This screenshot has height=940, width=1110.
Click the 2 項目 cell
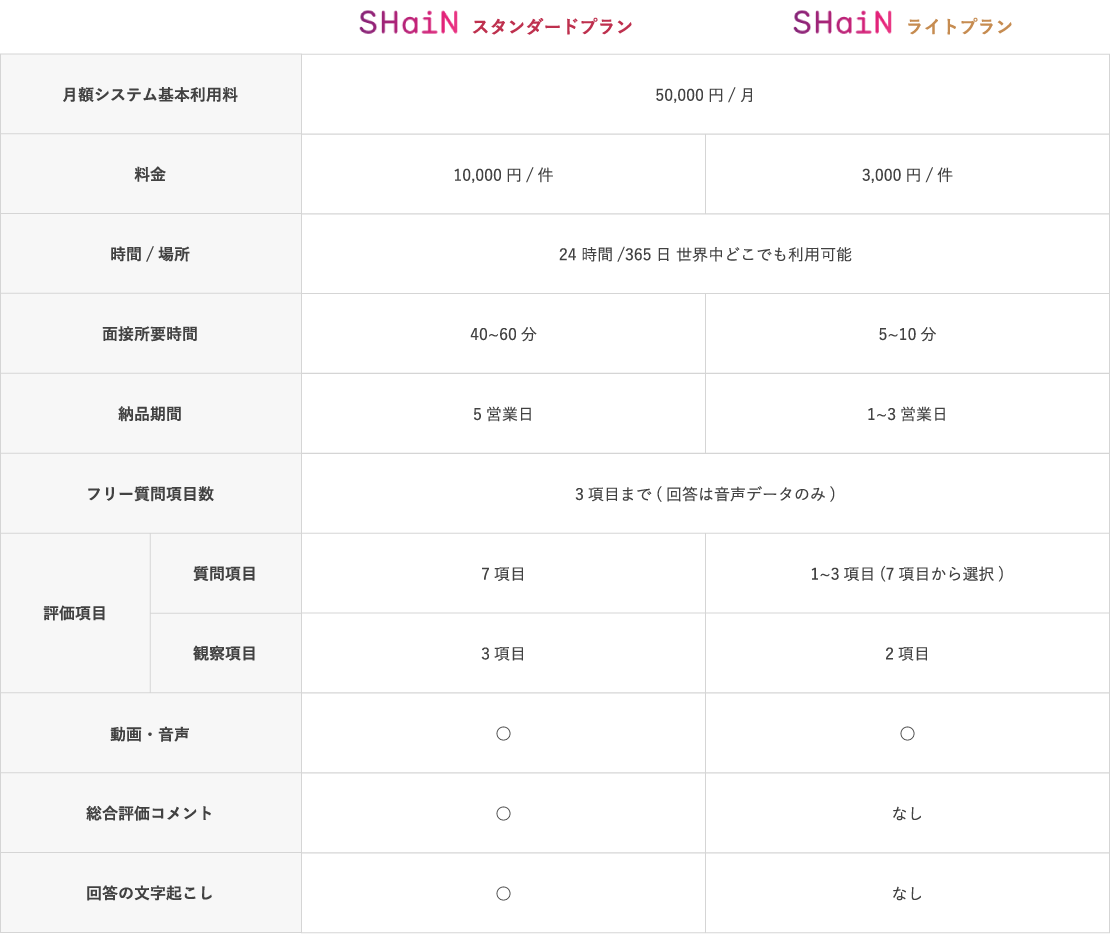(907, 654)
